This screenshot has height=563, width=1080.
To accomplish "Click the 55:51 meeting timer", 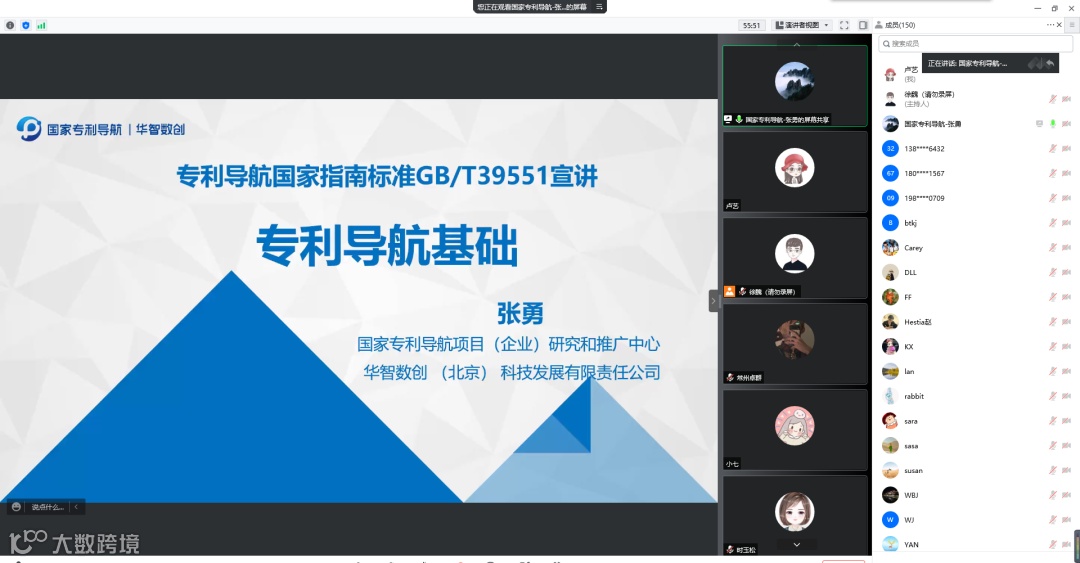I will pyautogui.click(x=751, y=25).
